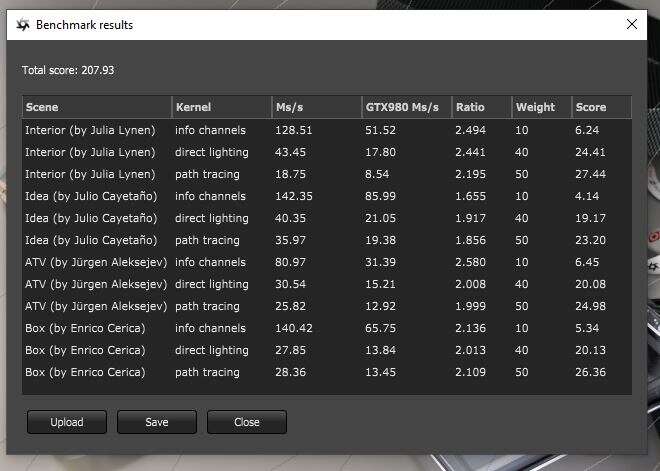
Task: Click the 65.75 GTX980 value
Action: (x=381, y=328)
